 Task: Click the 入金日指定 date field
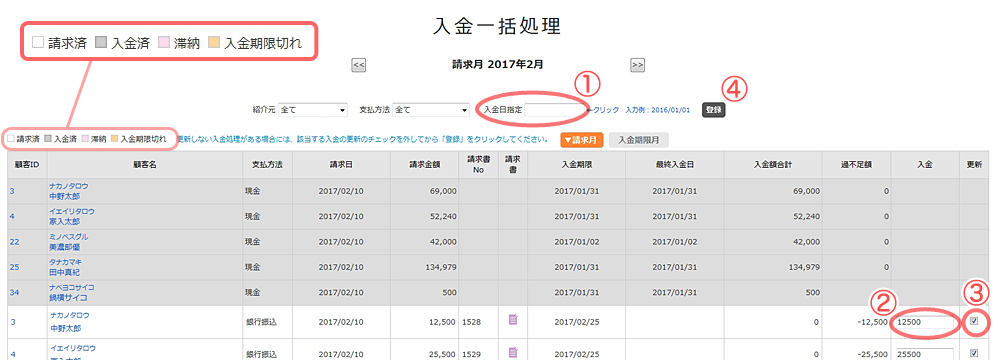[553, 110]
